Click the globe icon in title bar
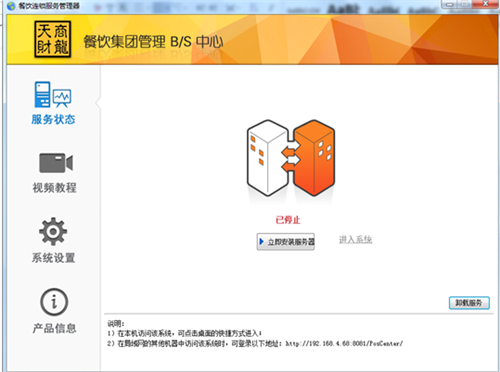The width and height of the screenshot is (500, 372). click(x=11, y=6)
